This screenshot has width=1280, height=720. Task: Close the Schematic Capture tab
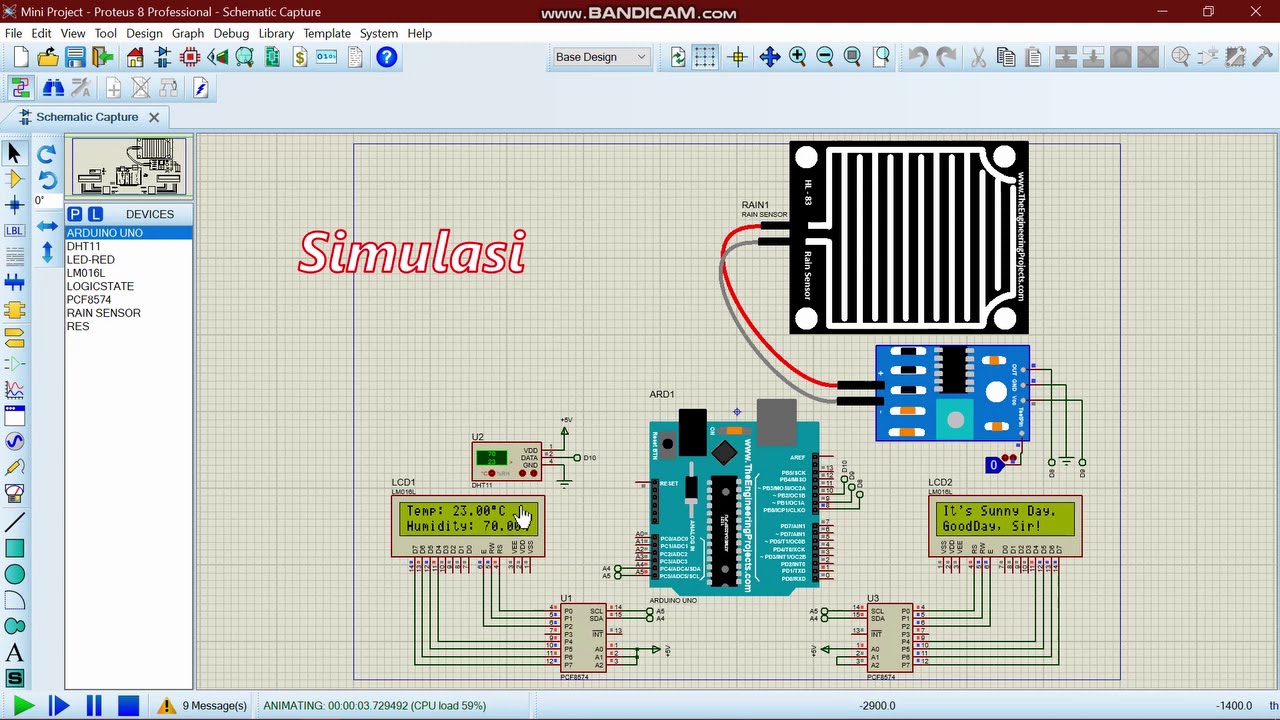pos(154,117)
